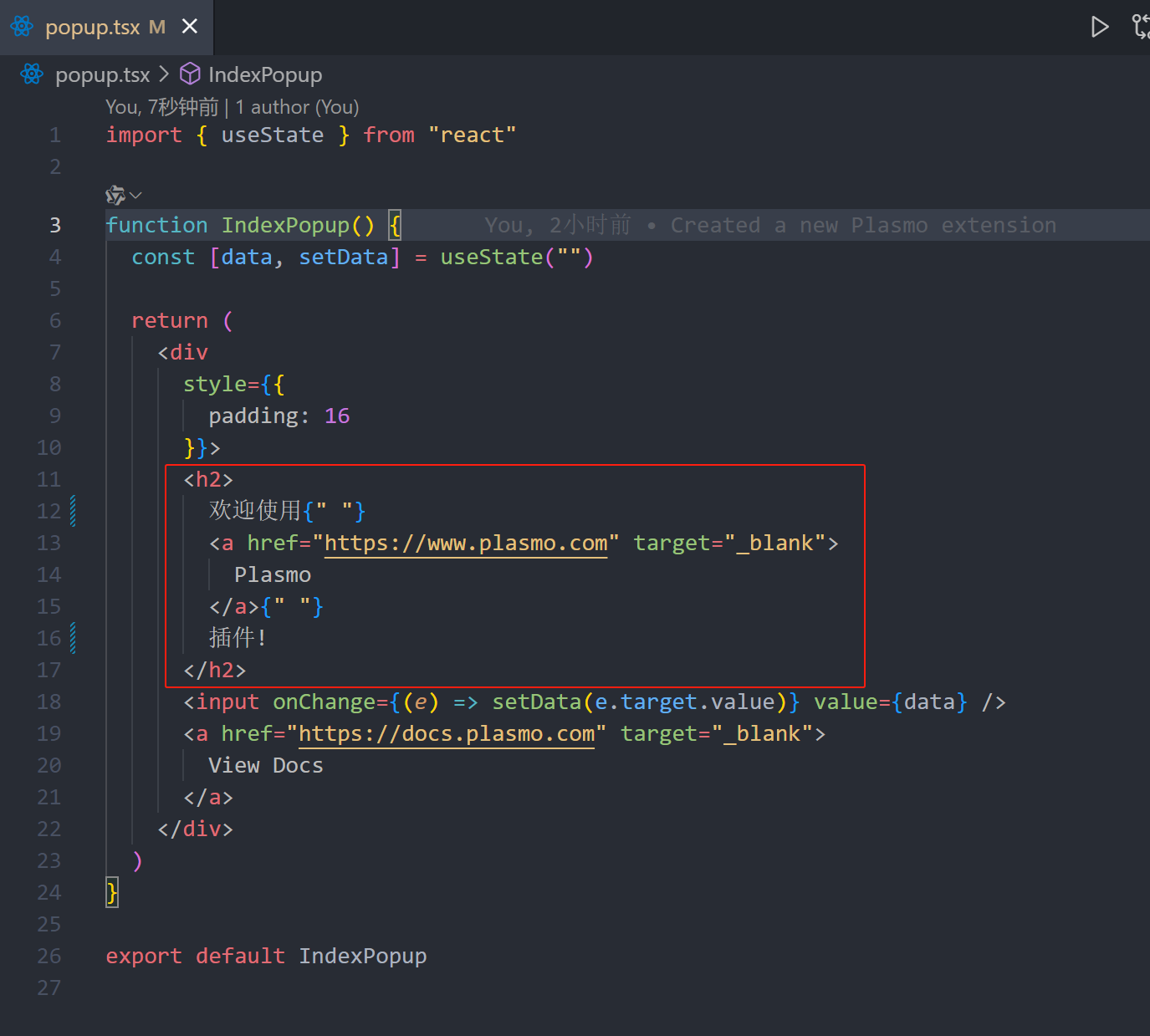Click the 'View Docs' text on line 20
Image resolution: width=1150 pixels, height=1036 pixels.
tap(266, 765)
